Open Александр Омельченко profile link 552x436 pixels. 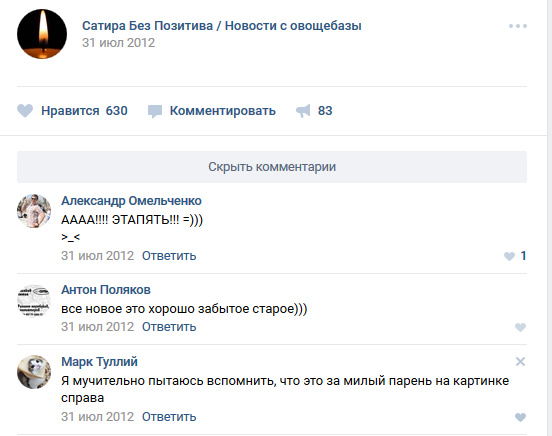click(131, 201)
